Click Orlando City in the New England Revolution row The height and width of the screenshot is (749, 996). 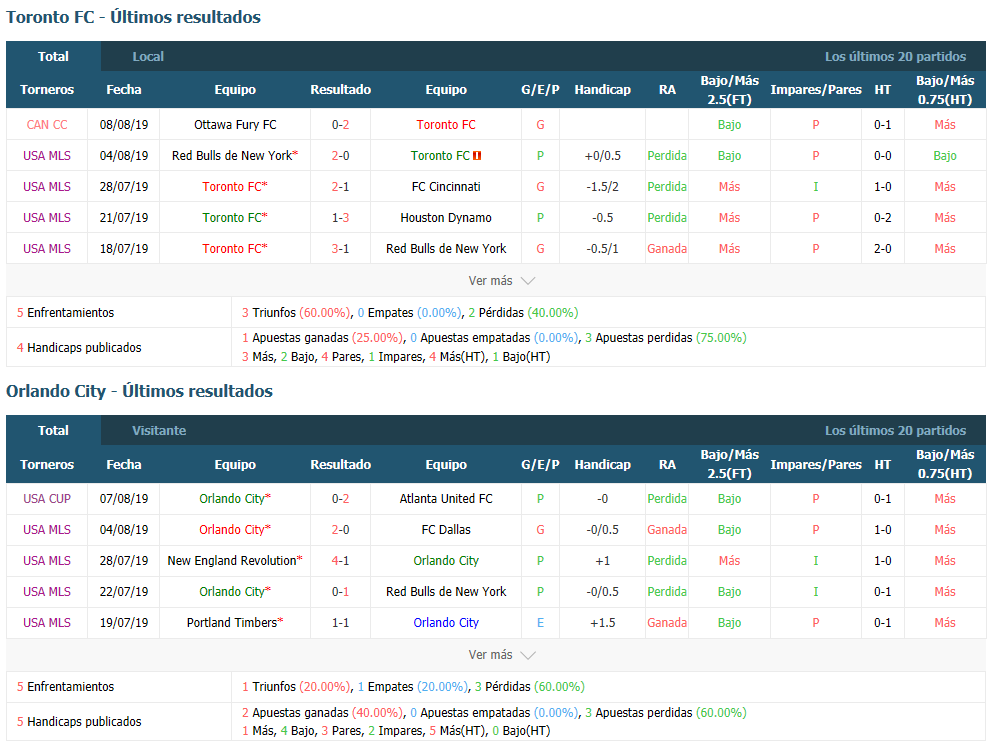(446, 561)
